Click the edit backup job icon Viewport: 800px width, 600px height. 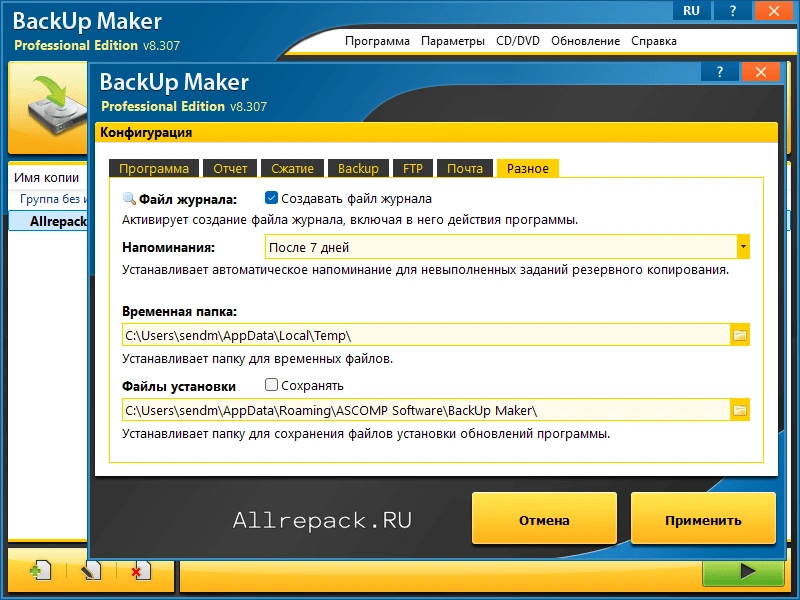click(91, 570)
